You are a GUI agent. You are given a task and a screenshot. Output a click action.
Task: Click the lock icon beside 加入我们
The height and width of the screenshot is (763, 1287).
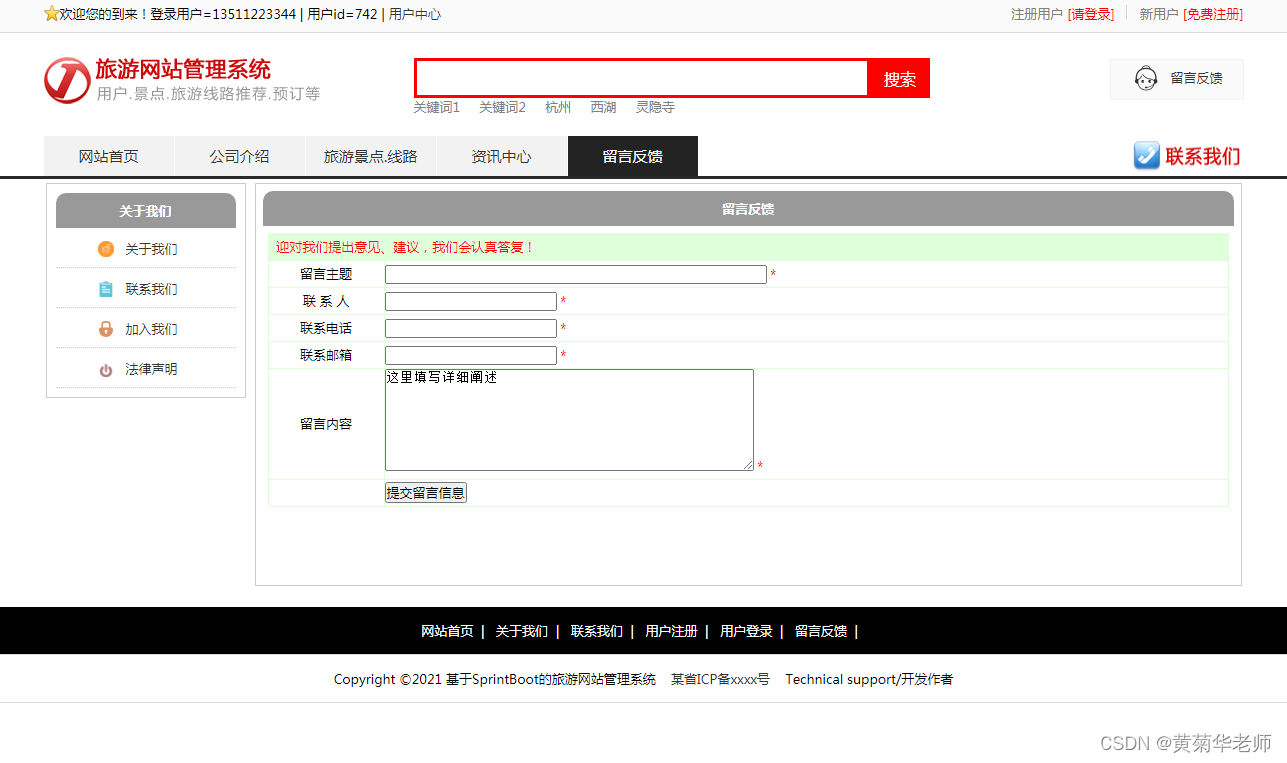(106, 329)
